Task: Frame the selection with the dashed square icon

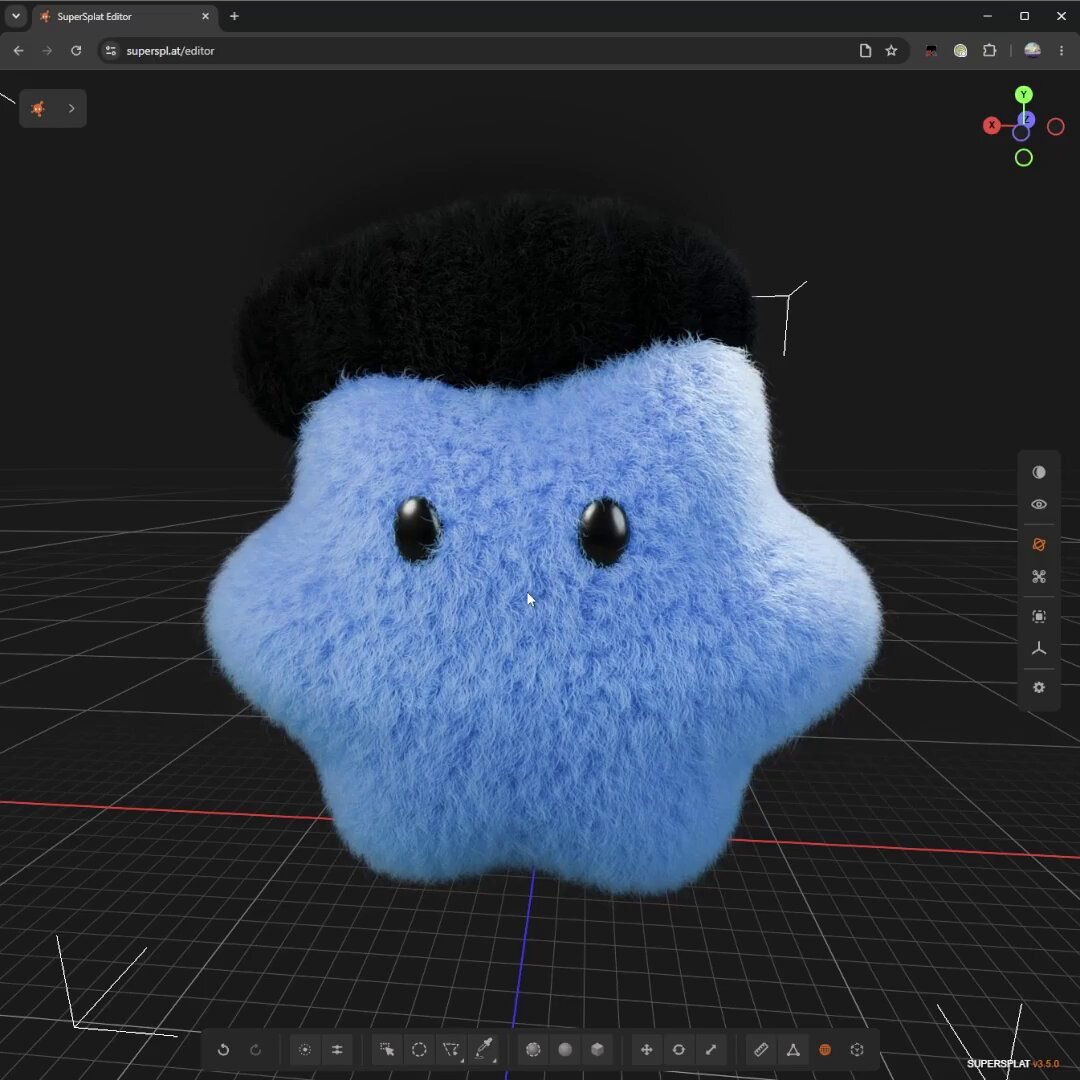Action: click(1039, 616)
